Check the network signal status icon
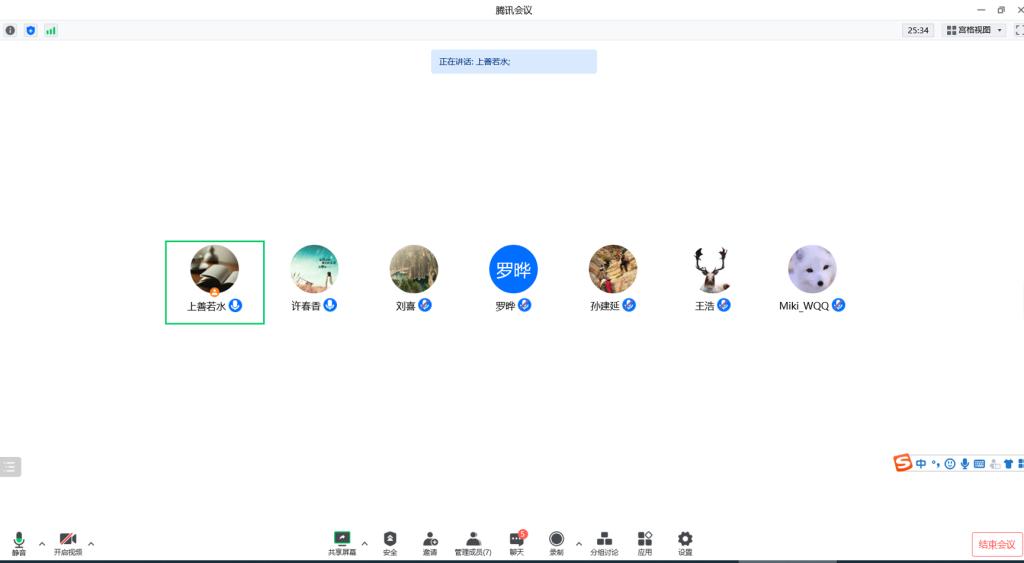The width and height of the screenshot is (1024, 563). (51, 31)
